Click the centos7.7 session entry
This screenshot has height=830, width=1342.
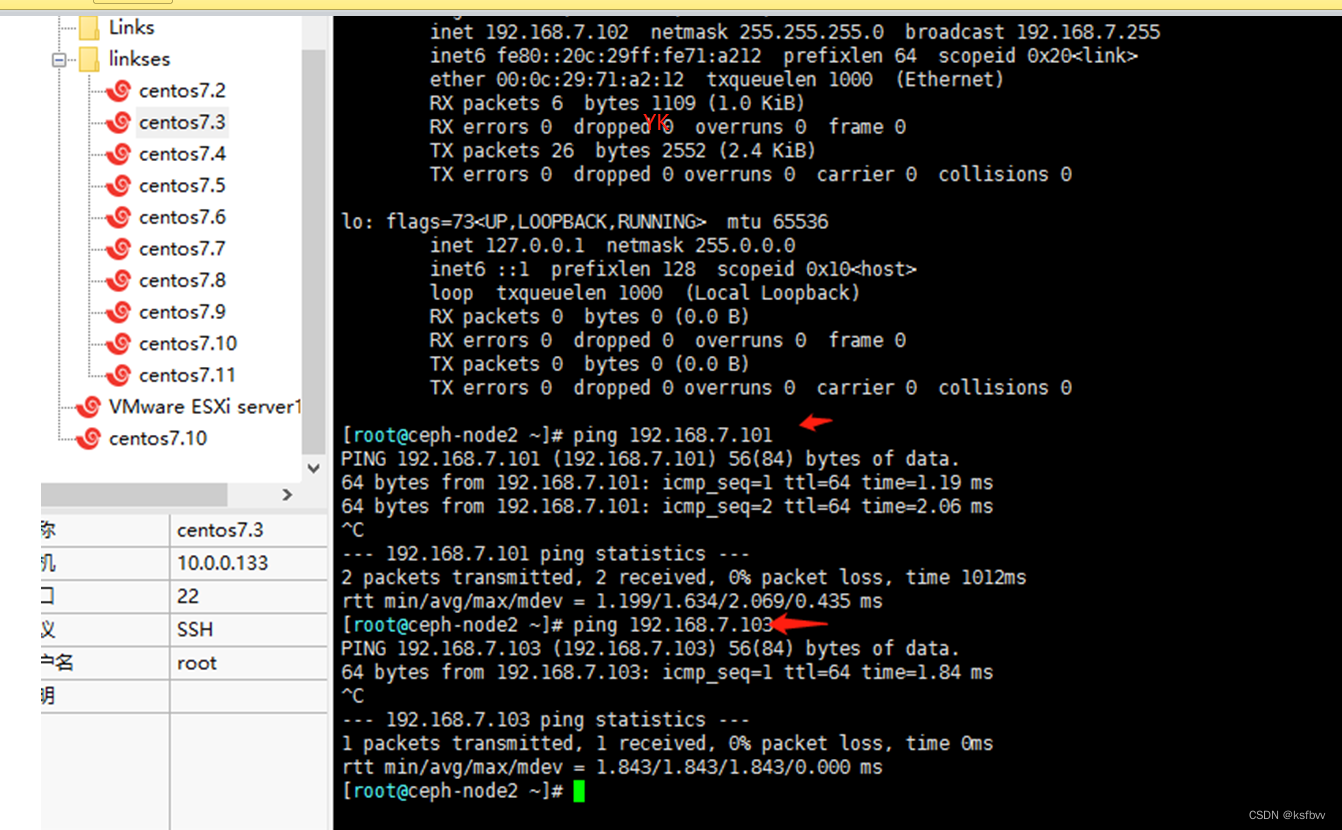click(182, 249)
